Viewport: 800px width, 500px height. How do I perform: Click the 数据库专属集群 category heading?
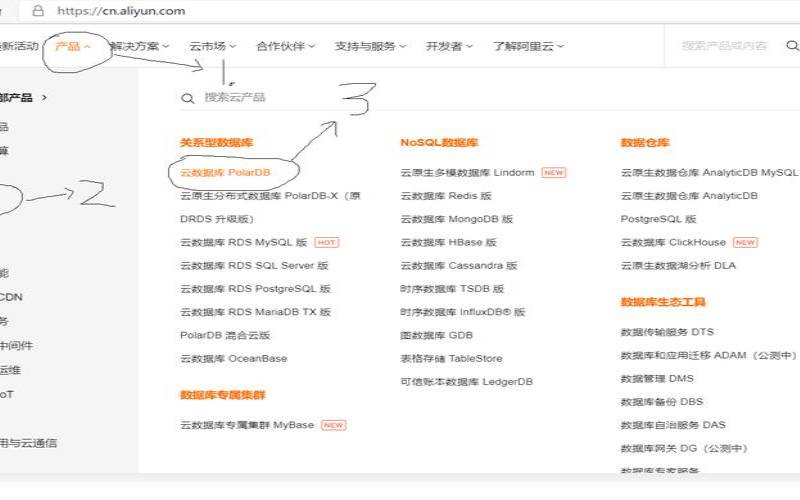[222, 395]
